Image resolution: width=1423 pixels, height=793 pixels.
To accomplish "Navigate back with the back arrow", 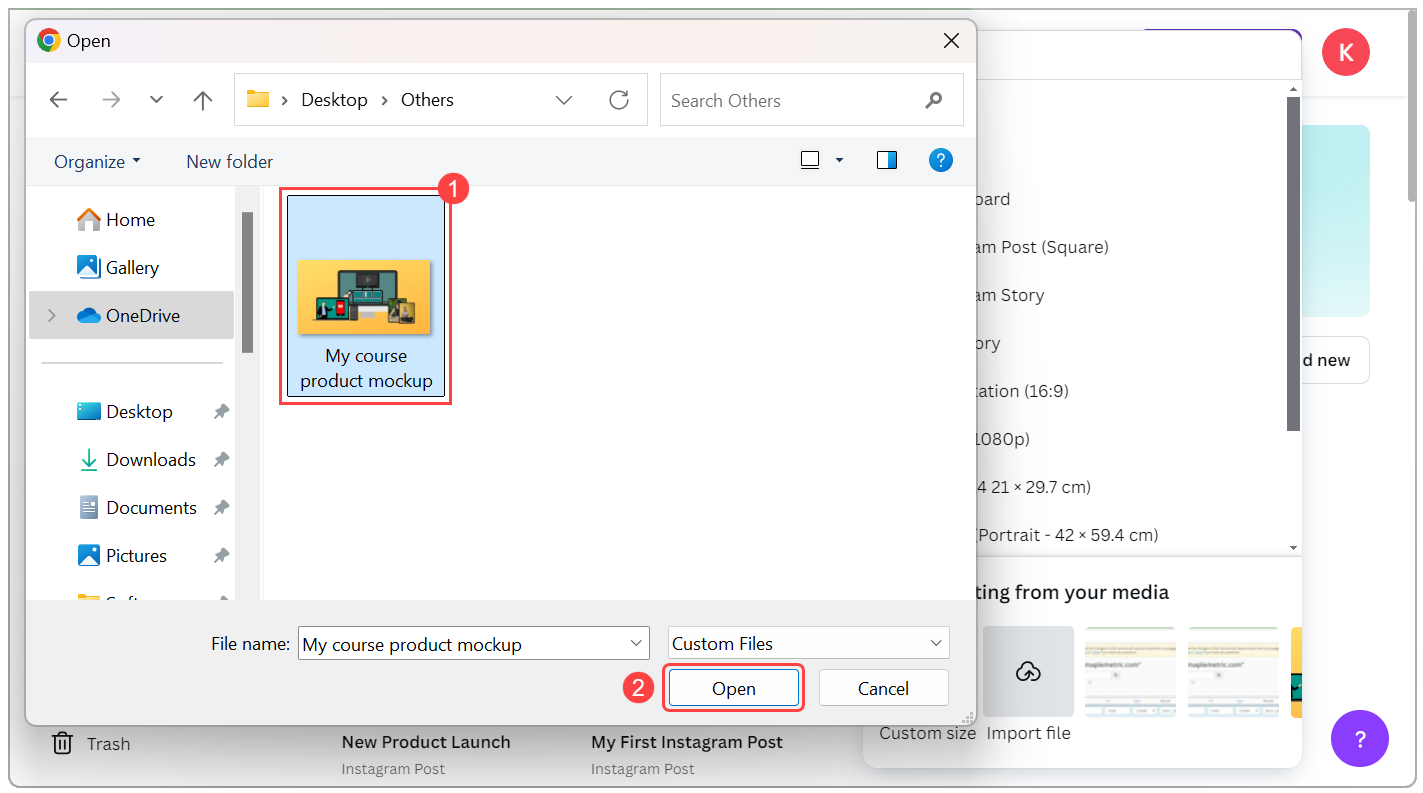I will point(58,99).
